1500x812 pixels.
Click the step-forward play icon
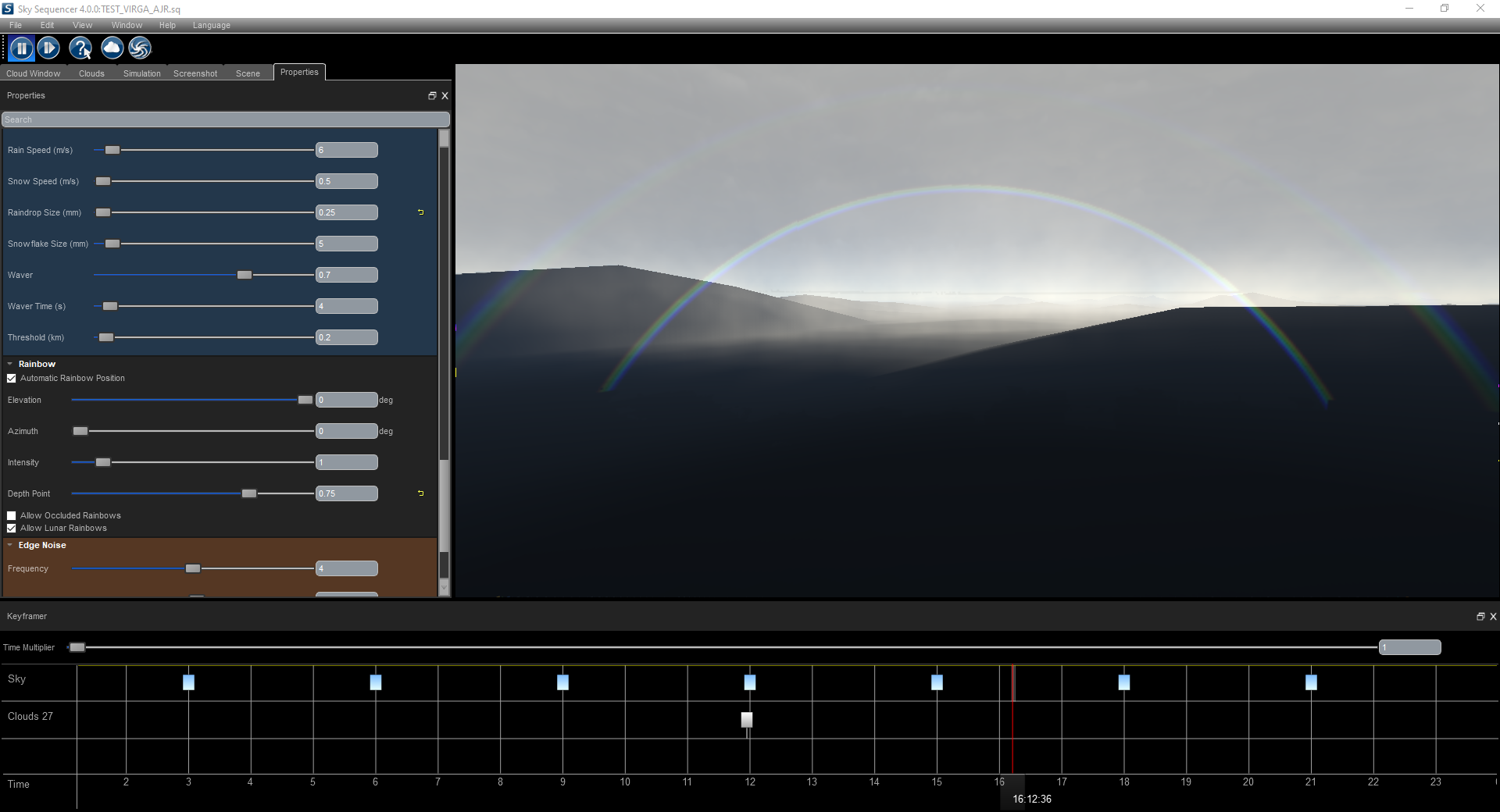click(48, 48)
